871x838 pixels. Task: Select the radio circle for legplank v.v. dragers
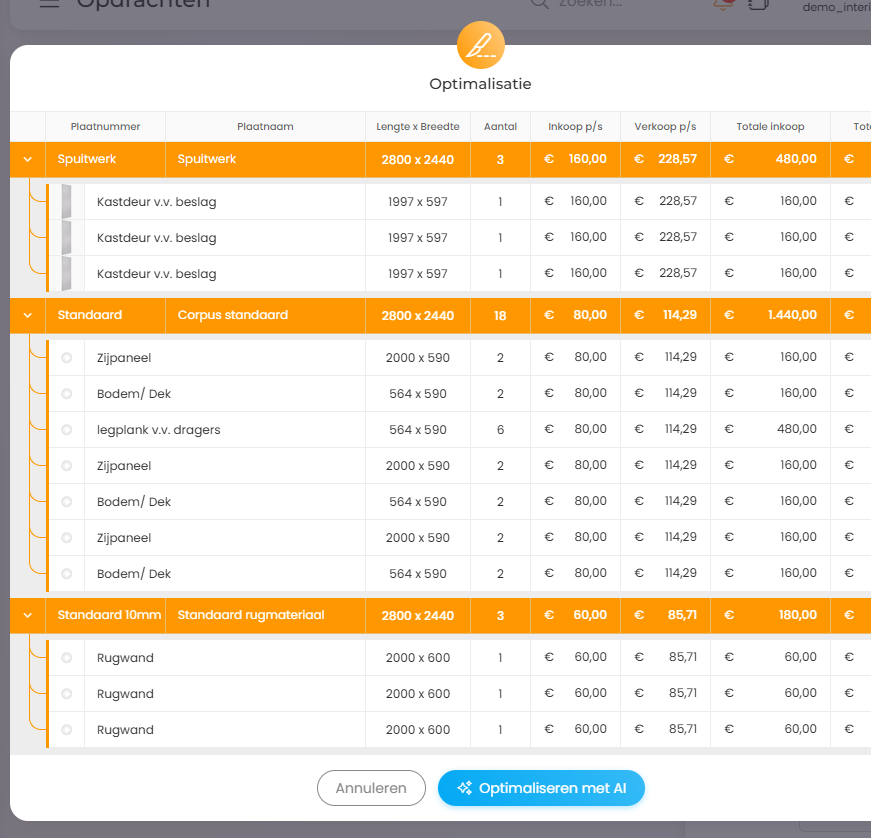click(x=67, y=430)
